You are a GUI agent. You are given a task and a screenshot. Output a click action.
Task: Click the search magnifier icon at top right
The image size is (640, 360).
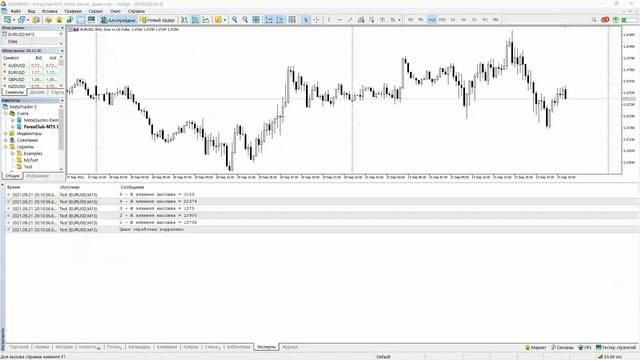coord(594,20)
